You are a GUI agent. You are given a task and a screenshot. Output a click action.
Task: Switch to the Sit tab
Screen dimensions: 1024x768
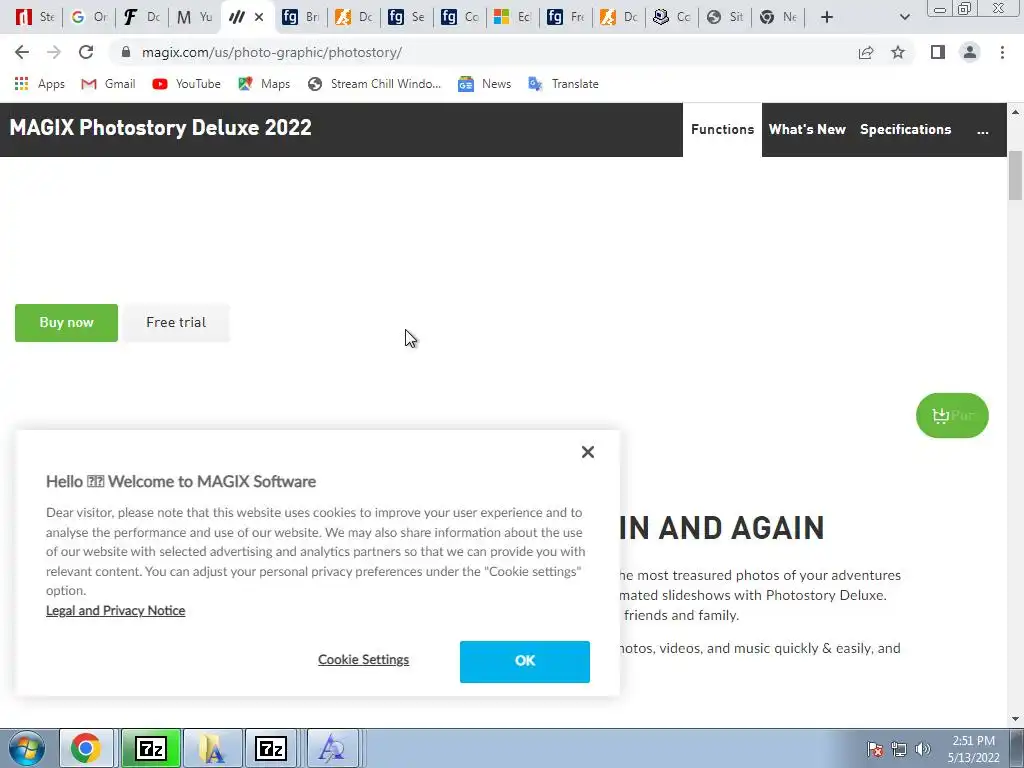point(724,17)
